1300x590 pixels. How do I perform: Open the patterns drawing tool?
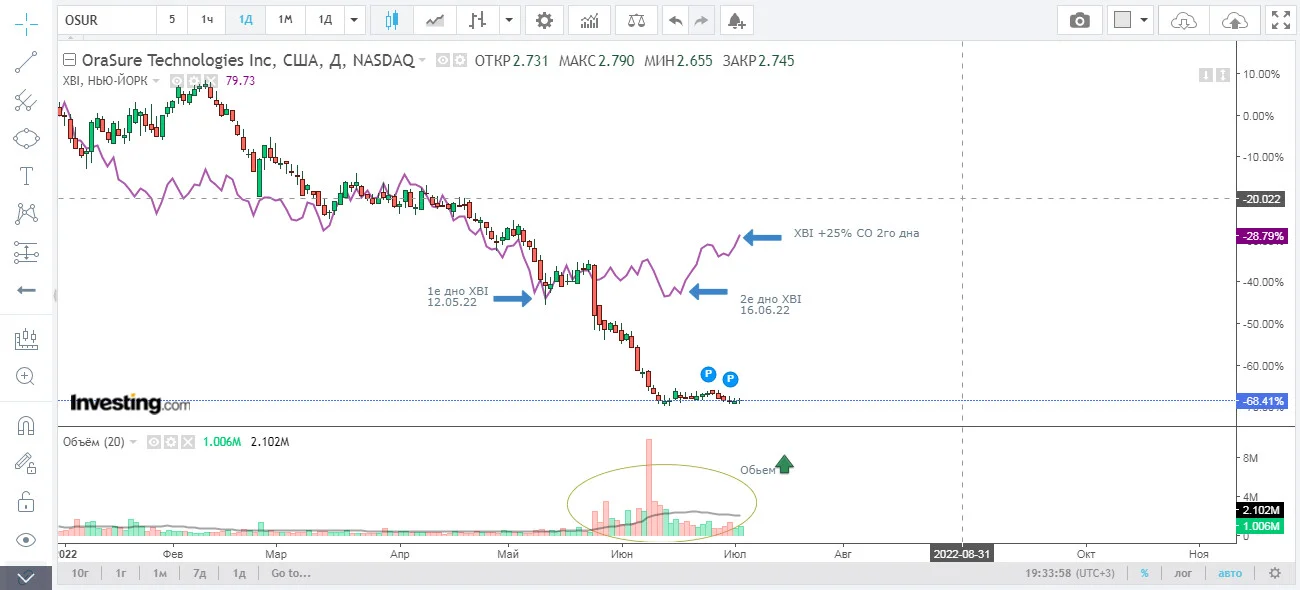26,213
